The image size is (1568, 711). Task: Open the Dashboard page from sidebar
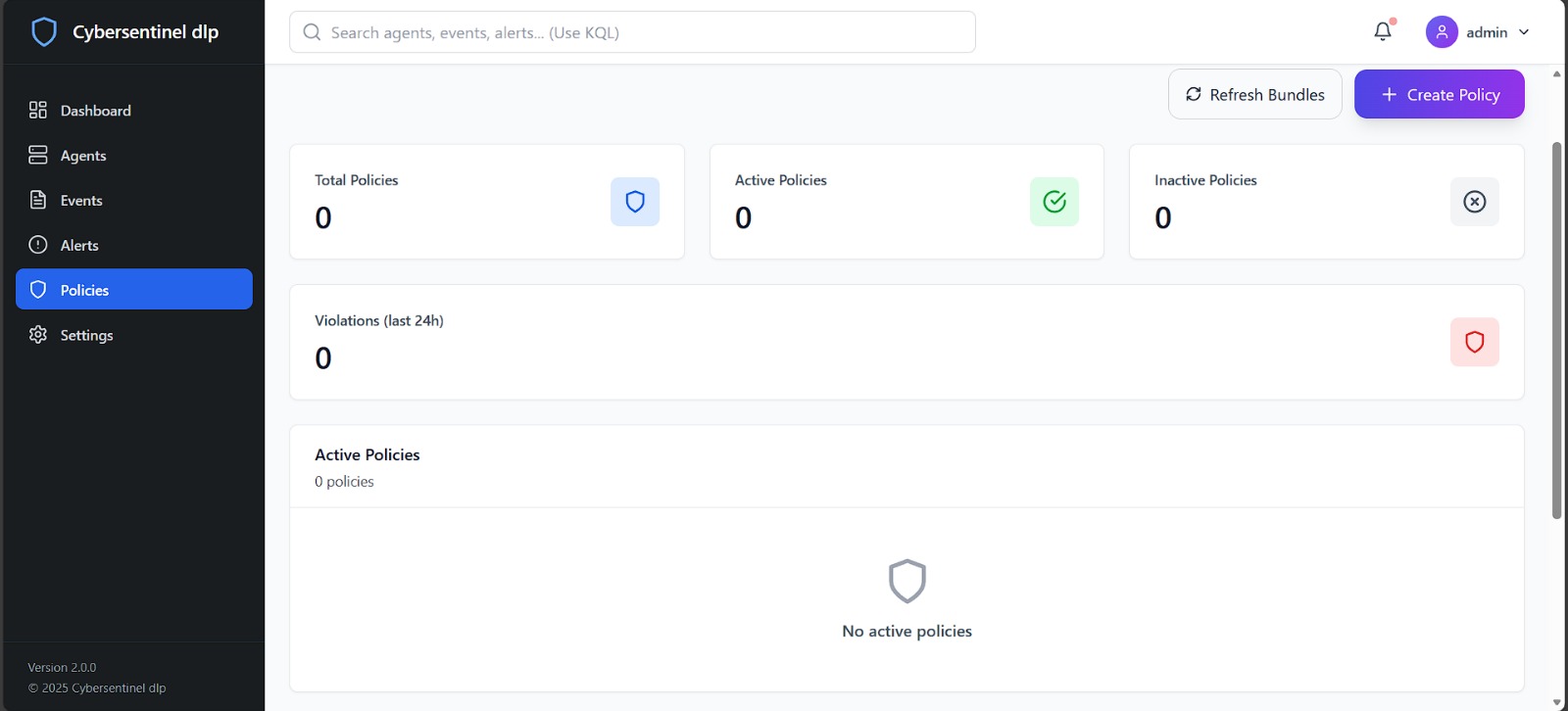[95, 111]
